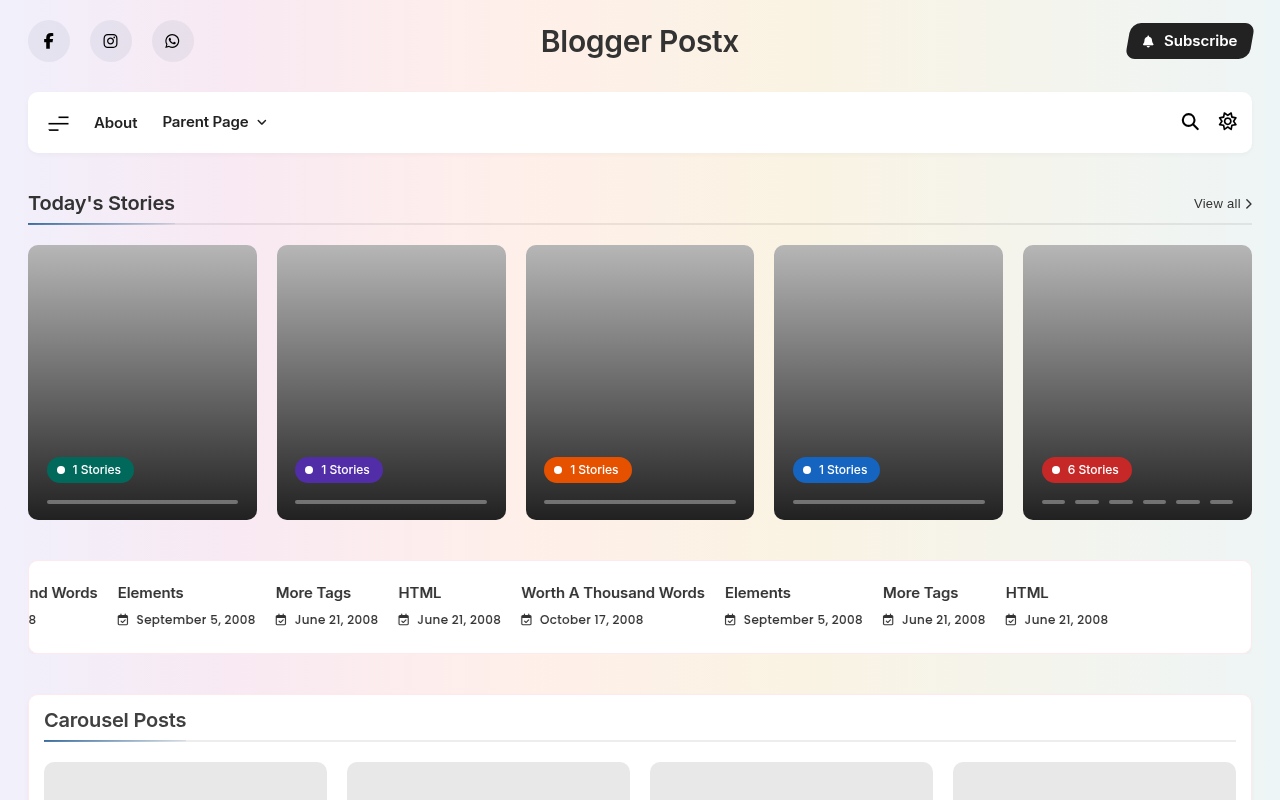This screenshot has height=800, width=1280.
Task: Expand the Parent Page dropdown chevron
Action: [262, 122]
